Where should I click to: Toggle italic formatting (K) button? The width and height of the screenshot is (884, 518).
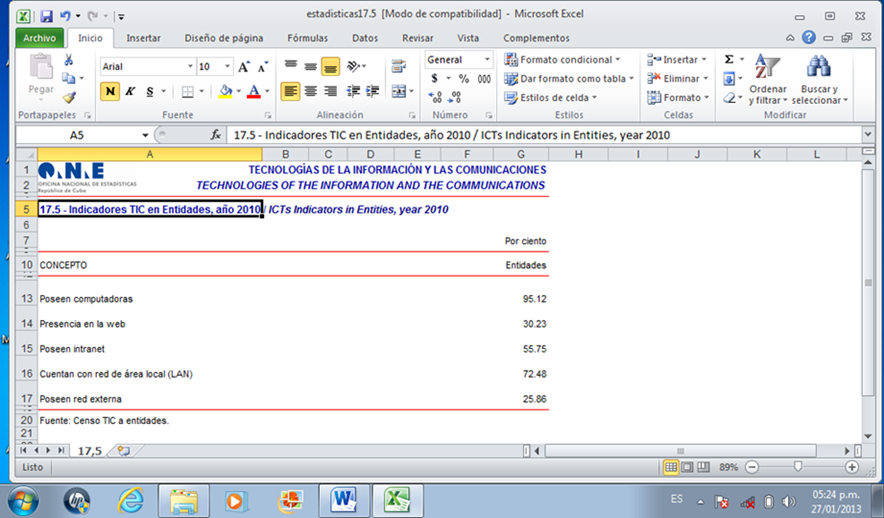pyautogui.click(x=130, y=91)
